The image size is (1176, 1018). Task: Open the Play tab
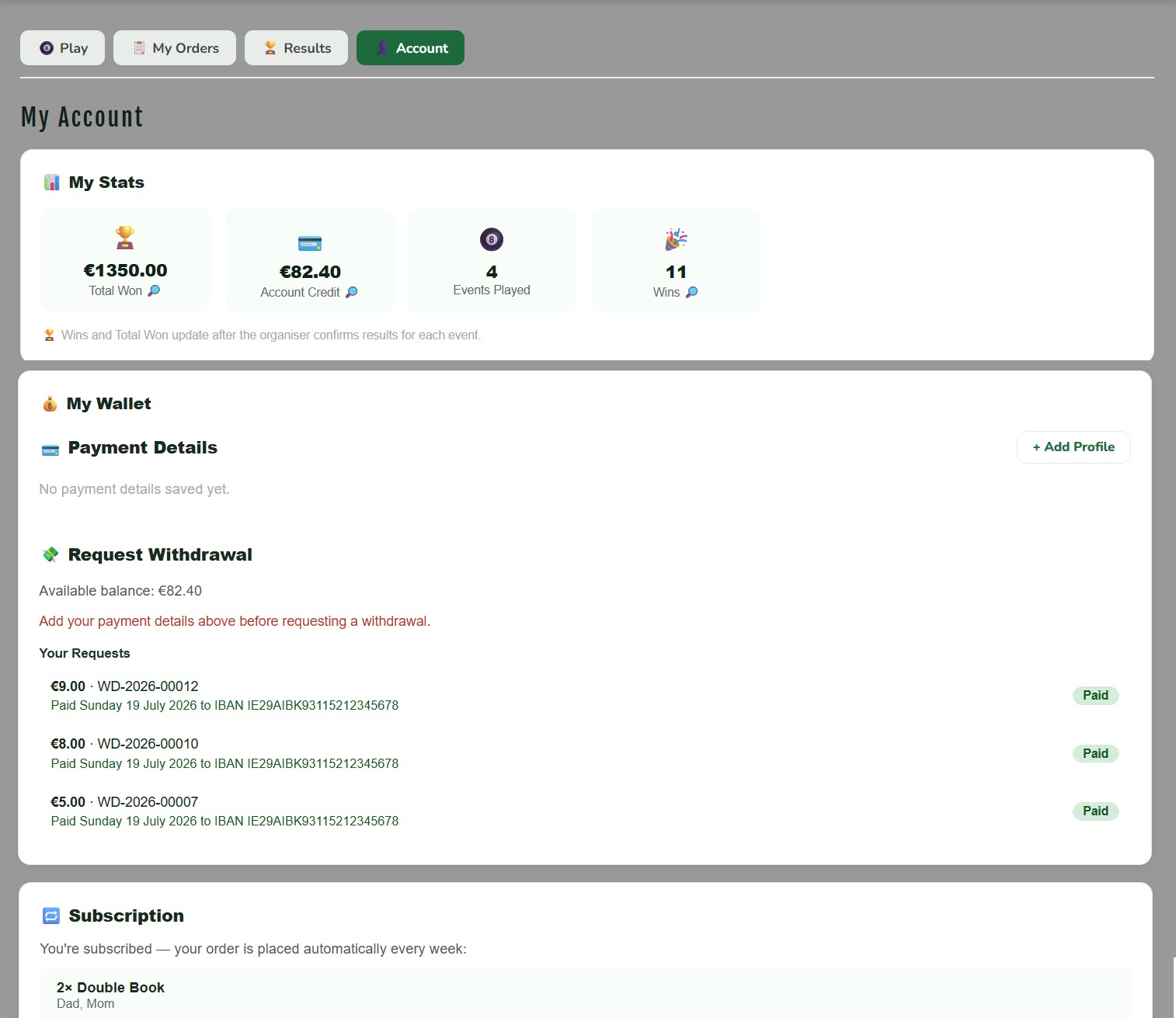62,48
